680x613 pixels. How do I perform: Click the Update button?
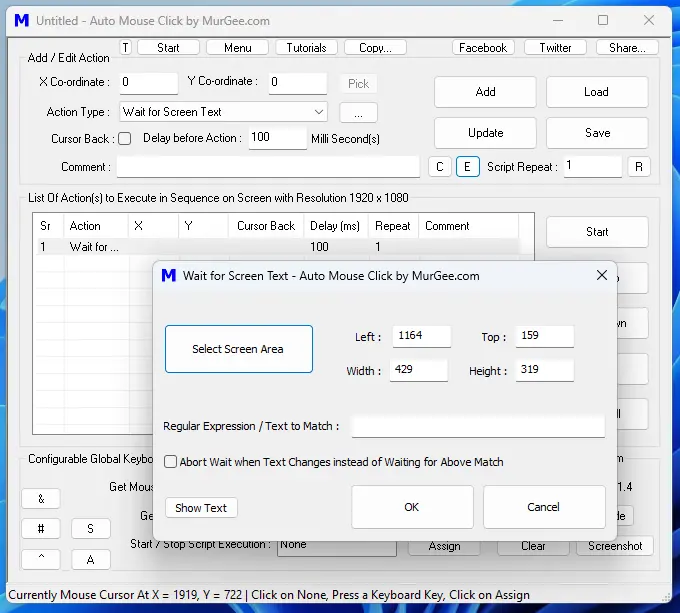pos(485,133)
